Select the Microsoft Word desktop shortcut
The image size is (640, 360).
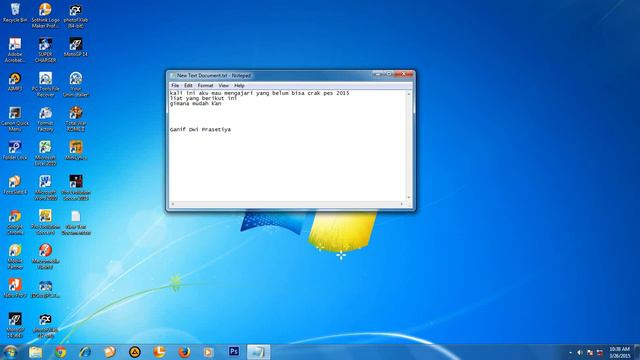coord(45,188)
